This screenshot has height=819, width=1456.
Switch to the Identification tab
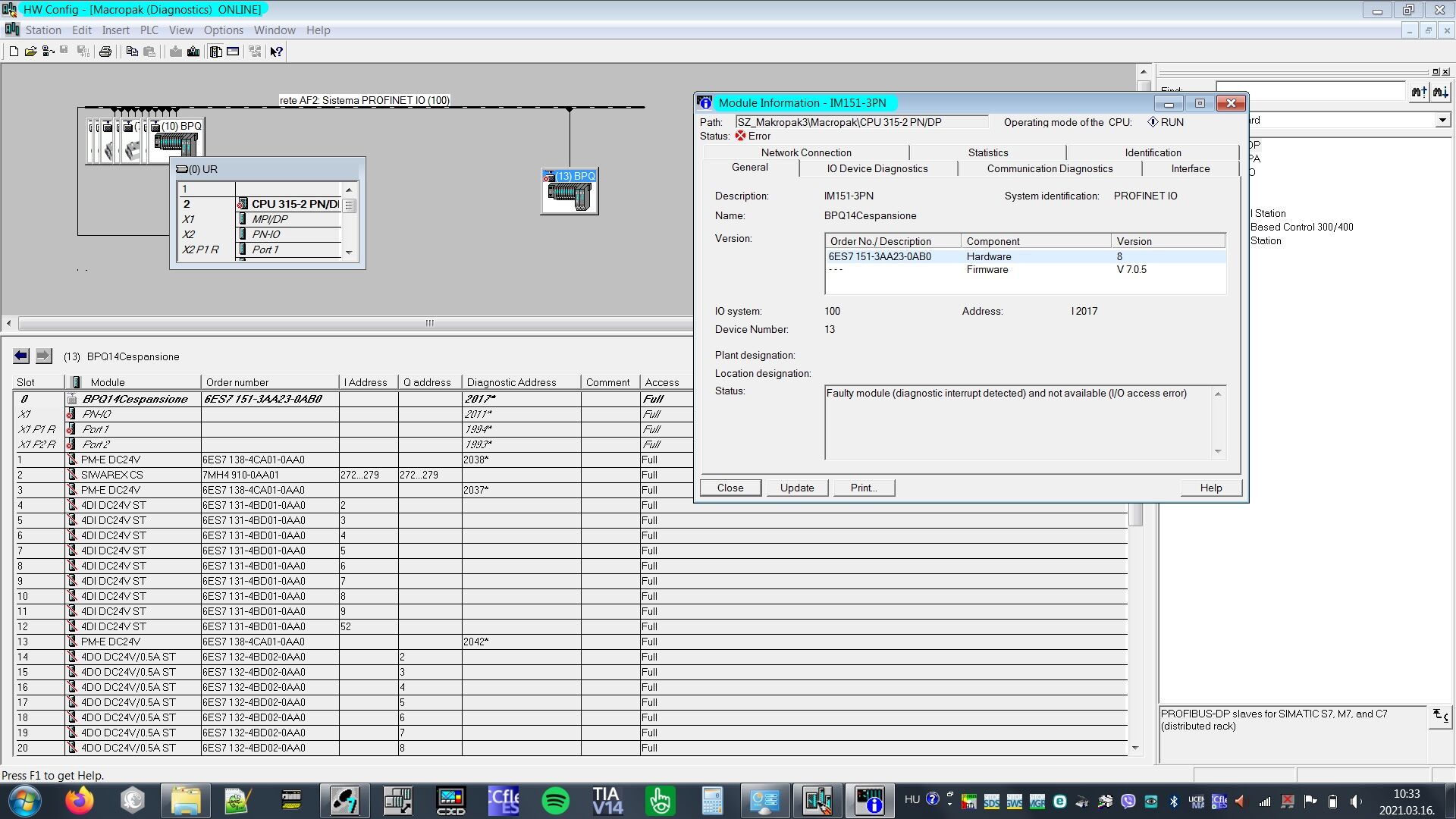(x=1153, y=152)
